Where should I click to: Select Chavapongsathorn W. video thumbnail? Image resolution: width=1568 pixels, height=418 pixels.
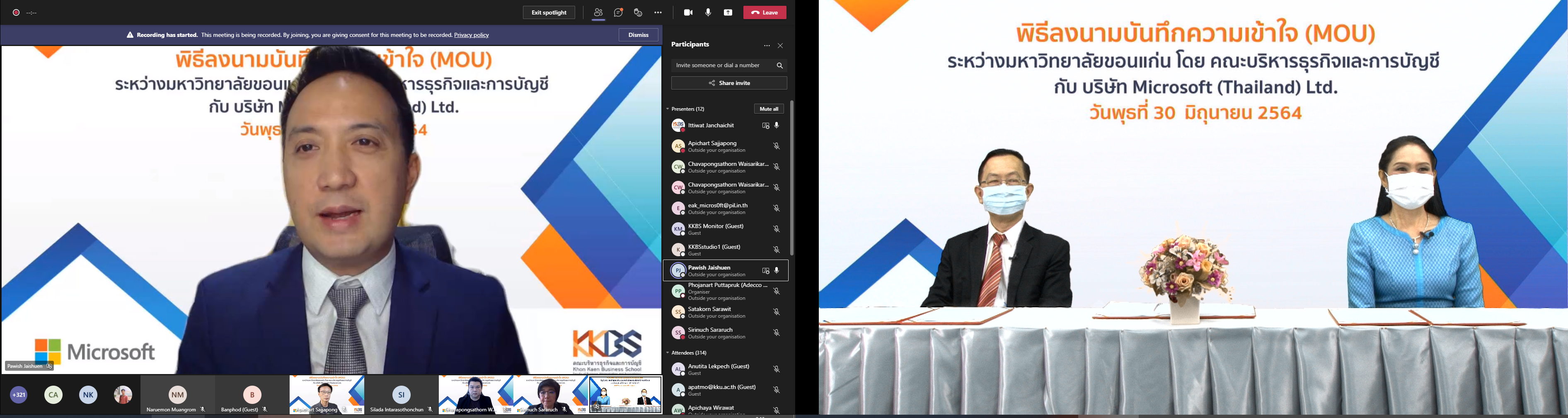(476, 395)
